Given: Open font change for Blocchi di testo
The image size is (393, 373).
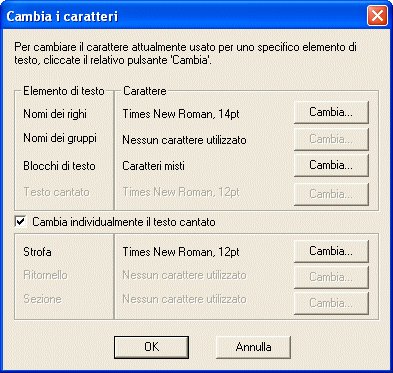Looking at the screenshot, I should 331,165.
